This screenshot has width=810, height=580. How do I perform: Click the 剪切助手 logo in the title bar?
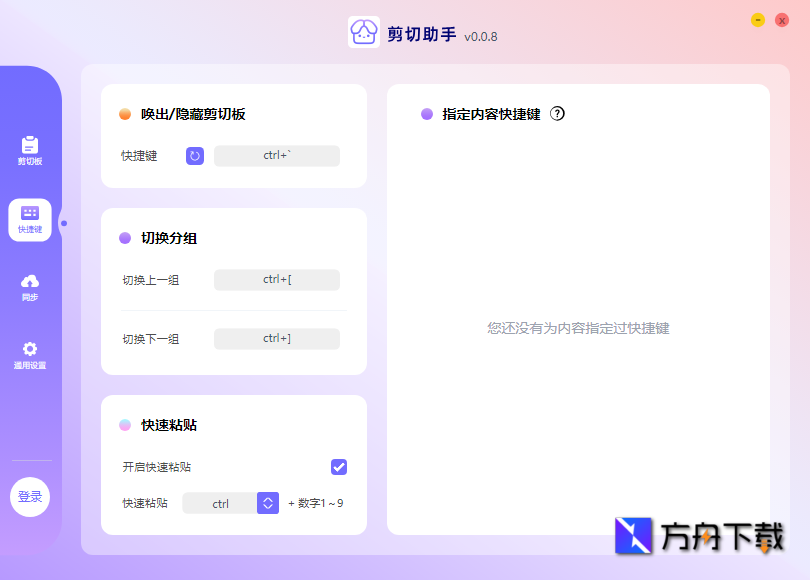pyautogui.click(x=362, y=32)
